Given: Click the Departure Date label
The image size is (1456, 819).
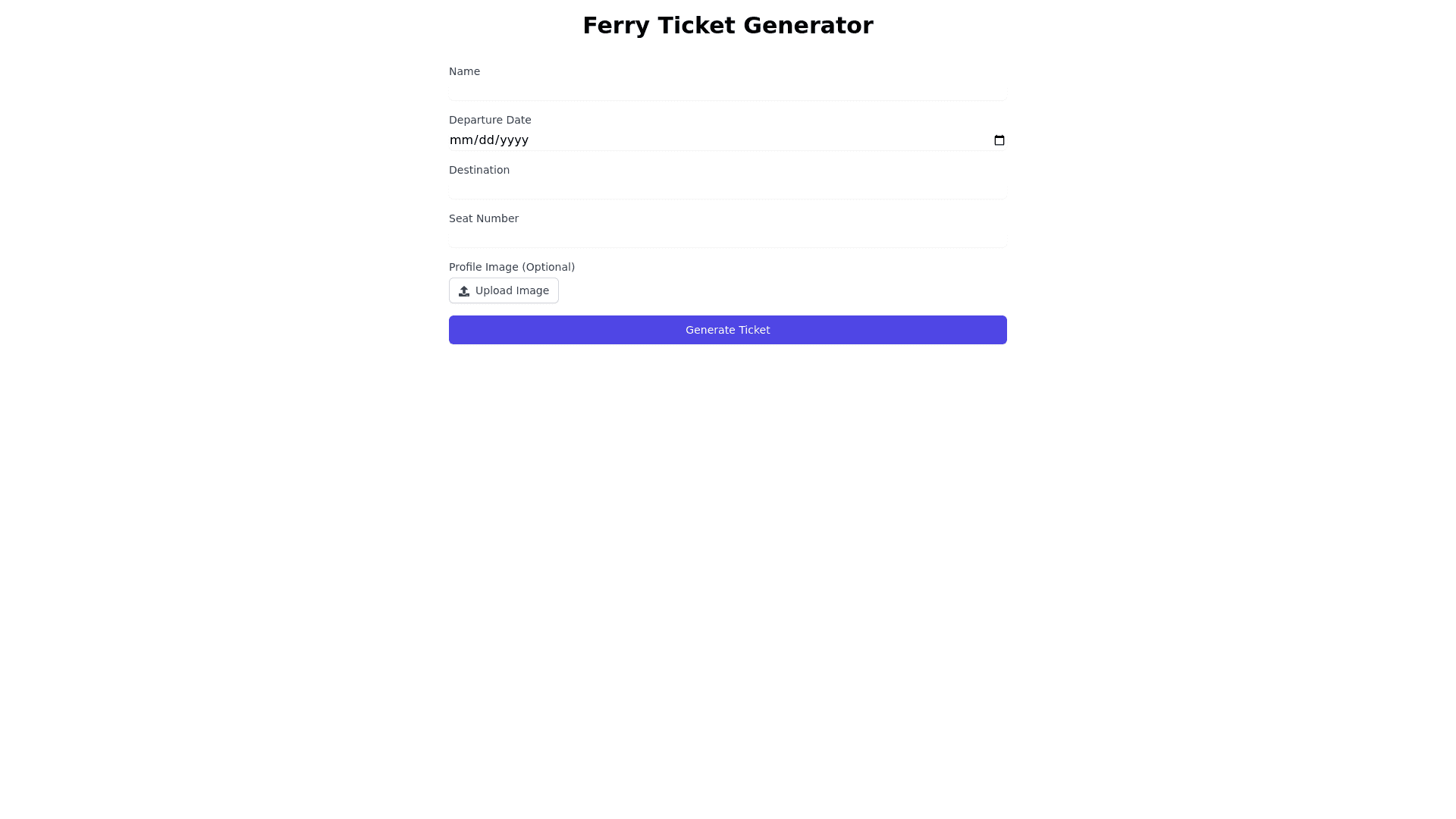Looking at the screenshot, I should [490, 120].
